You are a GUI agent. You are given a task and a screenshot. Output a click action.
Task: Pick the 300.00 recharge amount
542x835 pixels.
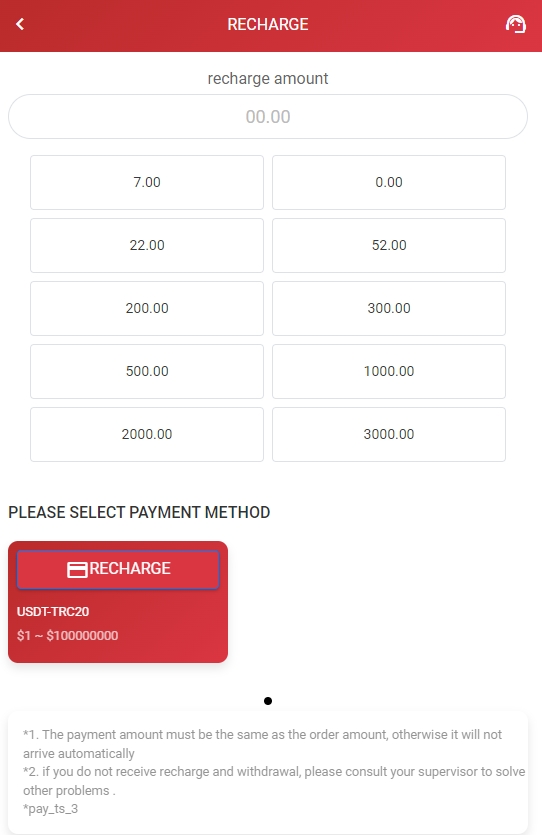point(389,308)
